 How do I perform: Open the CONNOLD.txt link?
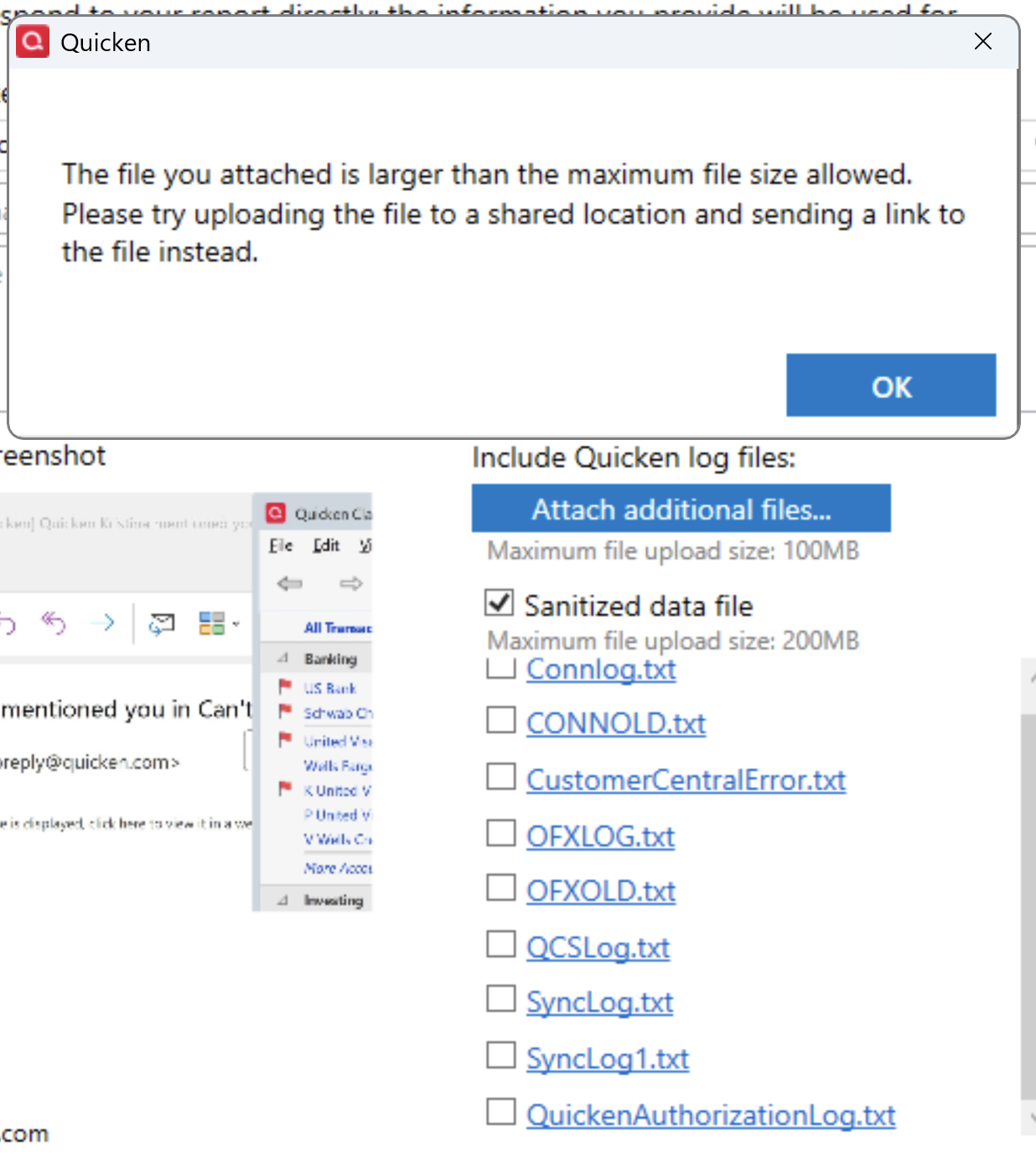point(616,723)
